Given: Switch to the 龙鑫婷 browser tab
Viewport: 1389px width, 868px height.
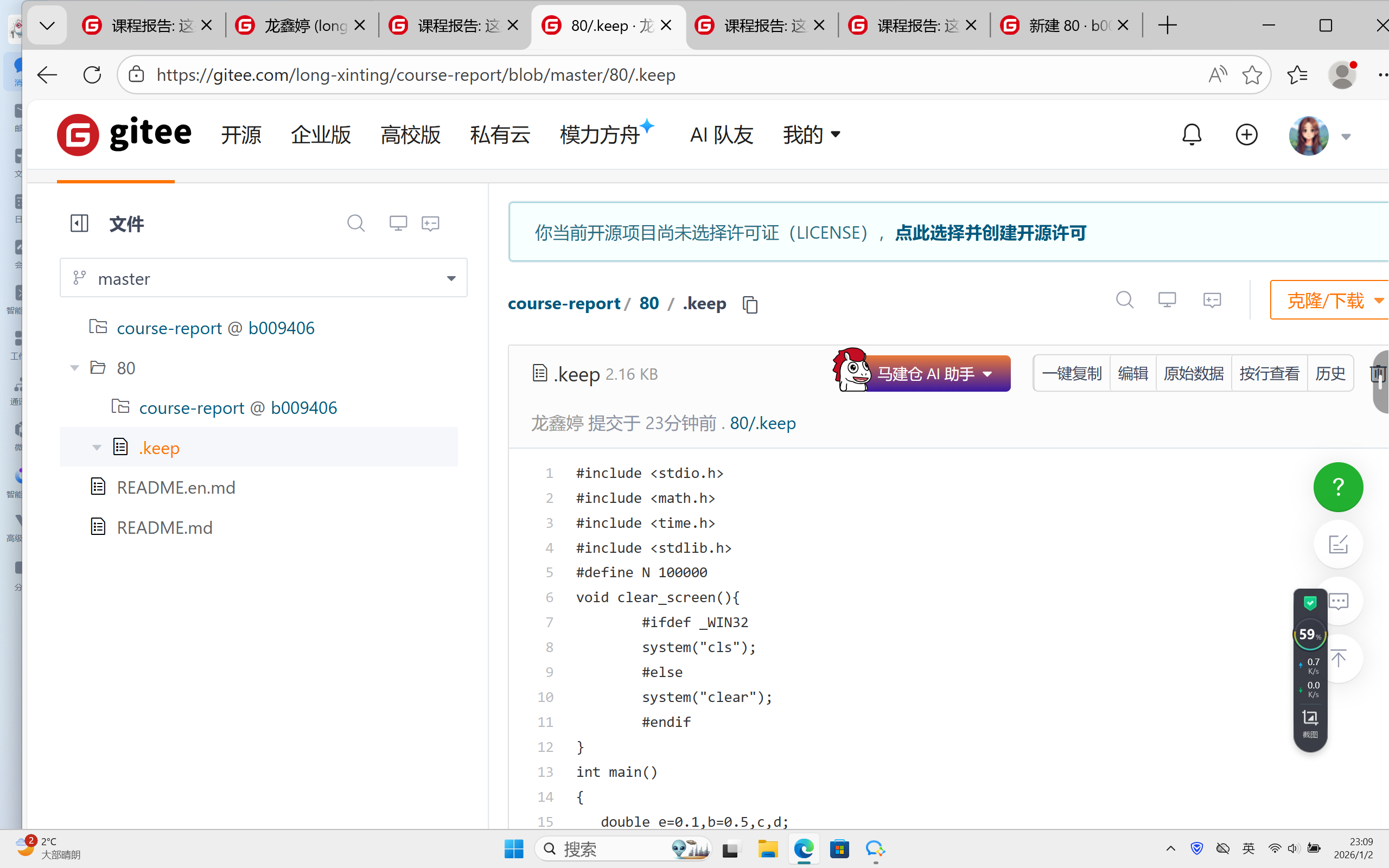Looking at the screenshot, I should [298, 26].
